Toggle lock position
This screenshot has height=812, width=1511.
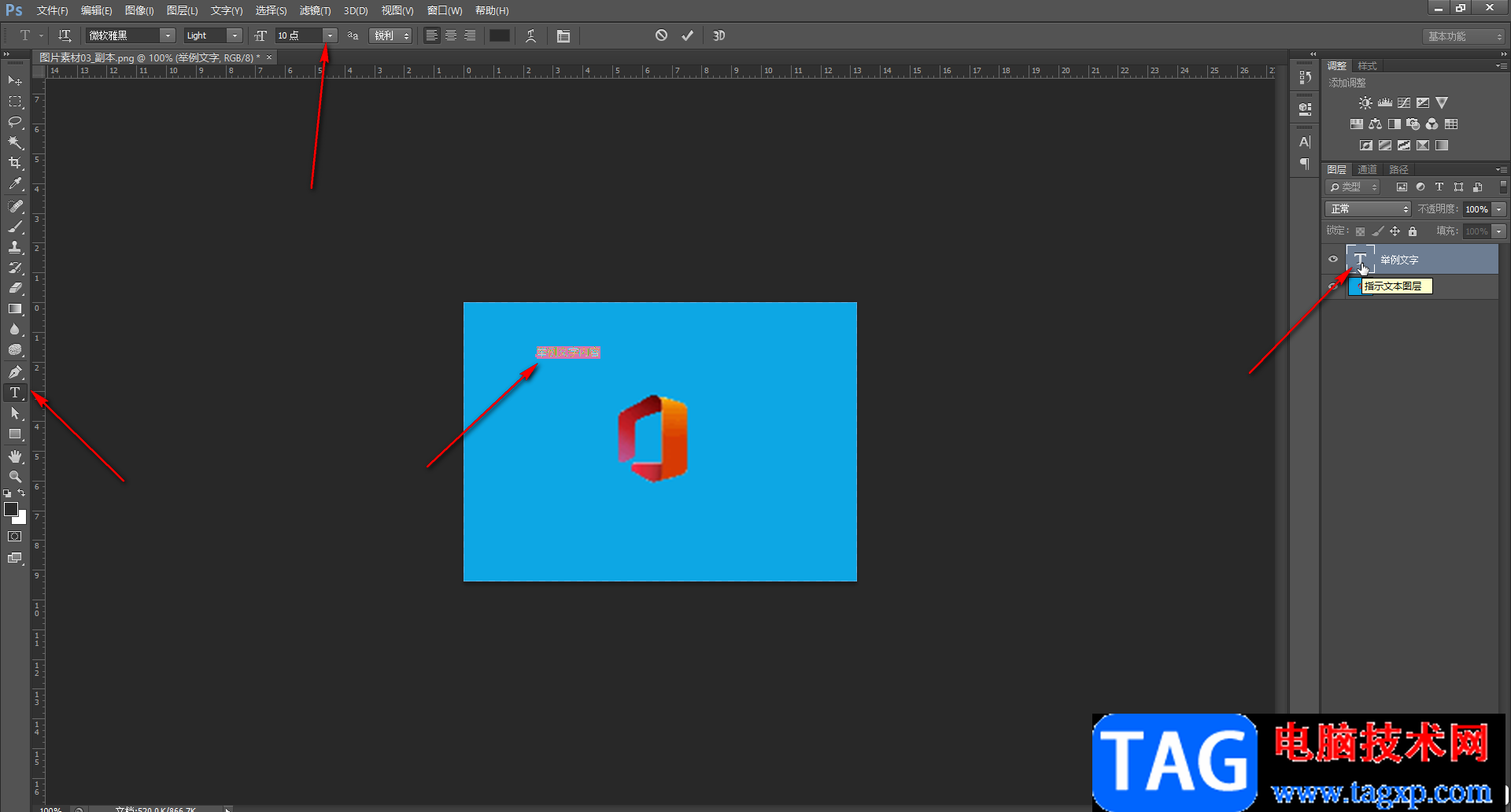[1395, 231]
